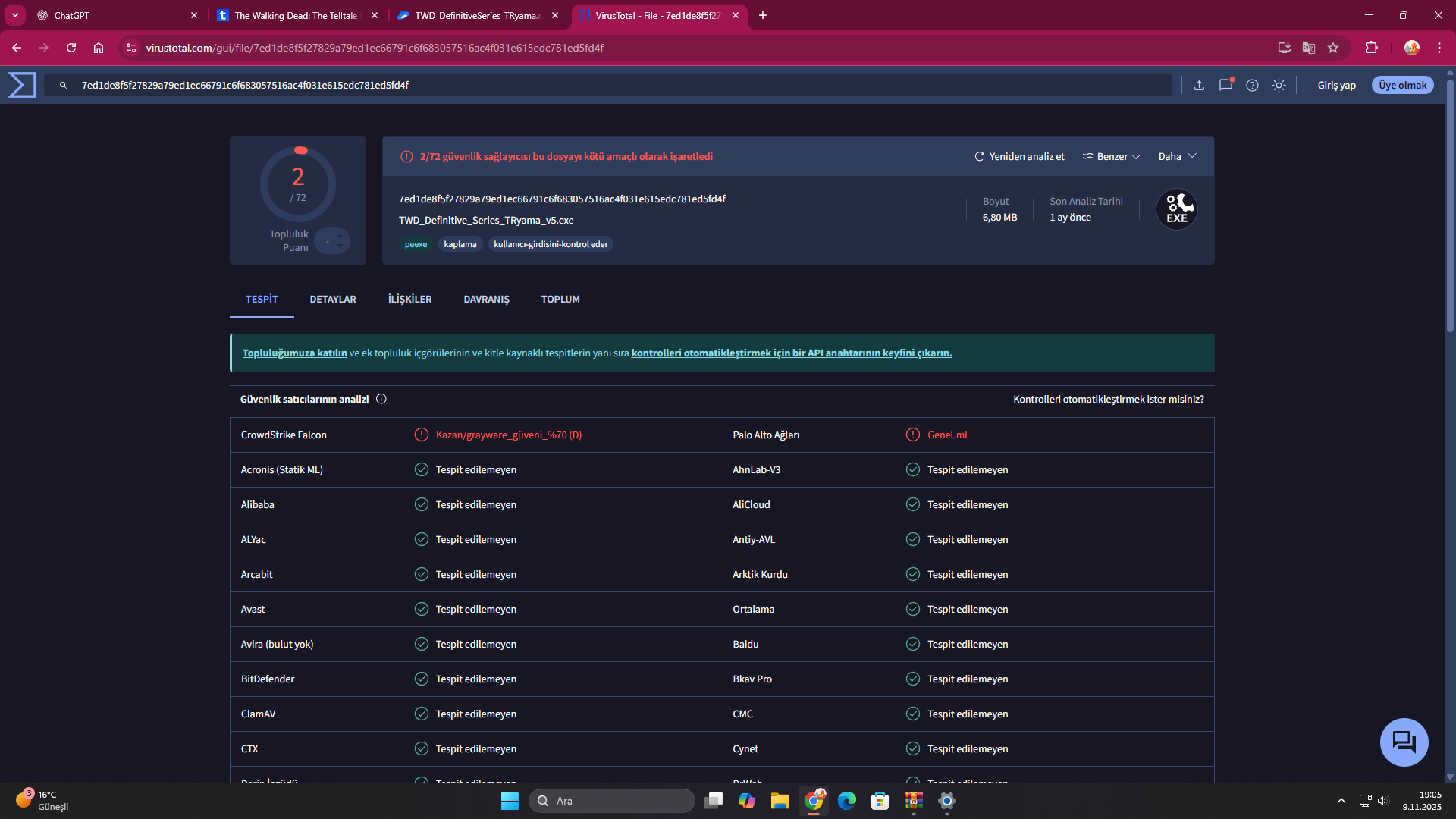Open the Windows Start menu
Viewport: 1456px width, 819px height.
[x=510, y=801]
